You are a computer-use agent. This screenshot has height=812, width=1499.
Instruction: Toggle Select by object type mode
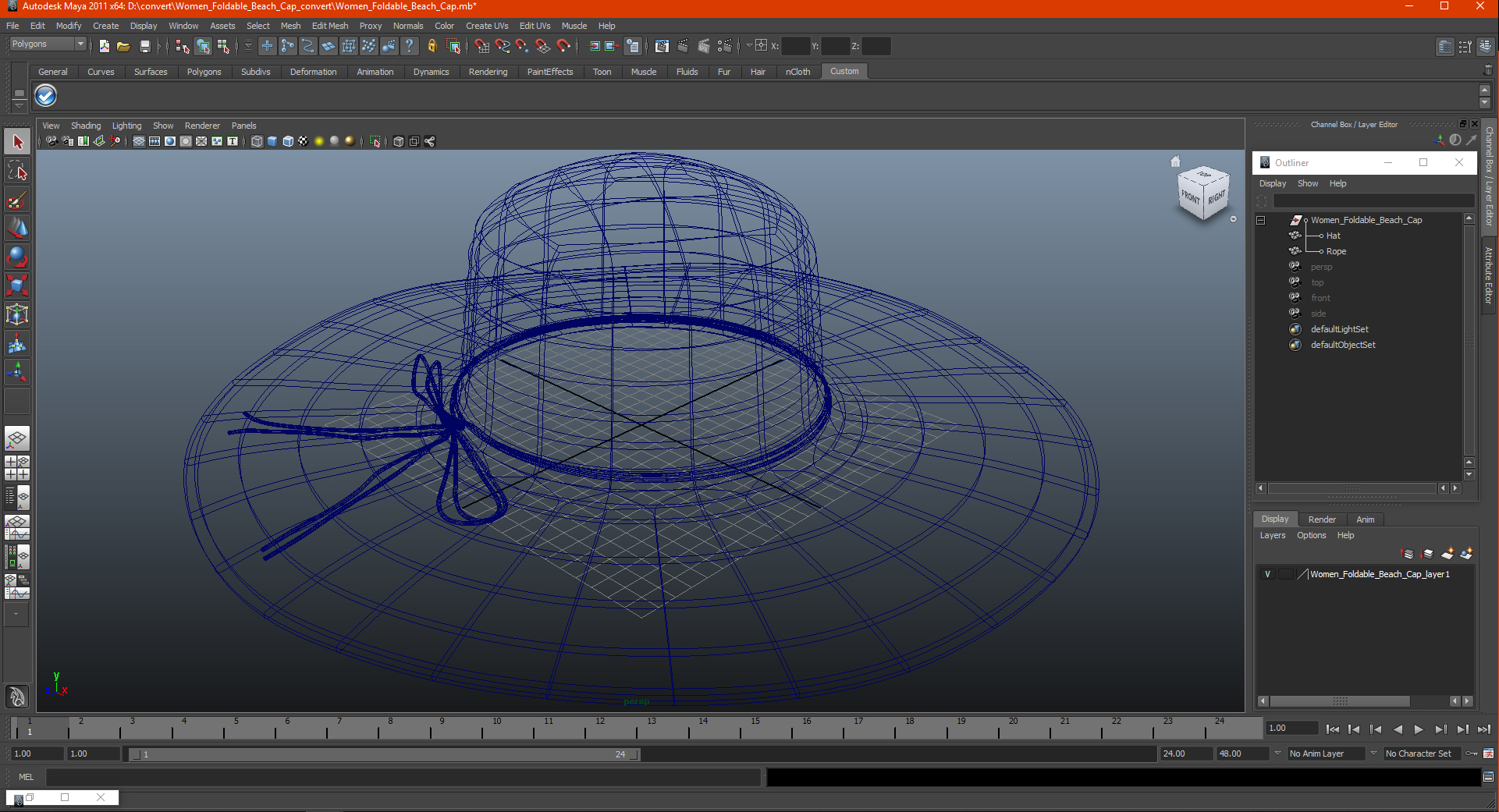(x=203, y=46)
